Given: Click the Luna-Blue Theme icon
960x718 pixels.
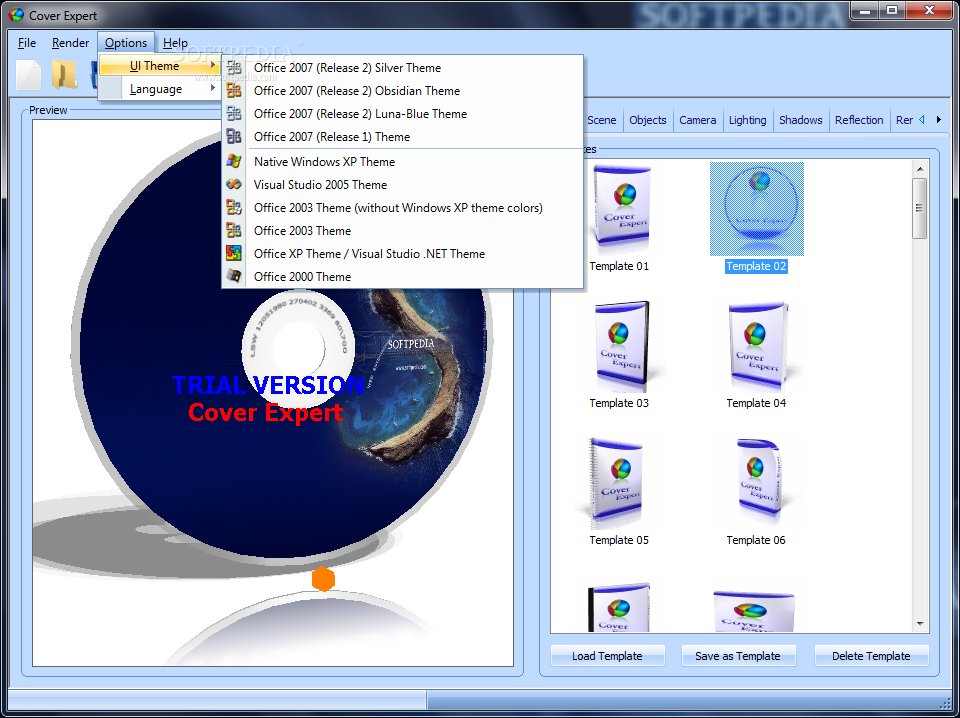Looking at the screenshot, I should tap(234, 113).
